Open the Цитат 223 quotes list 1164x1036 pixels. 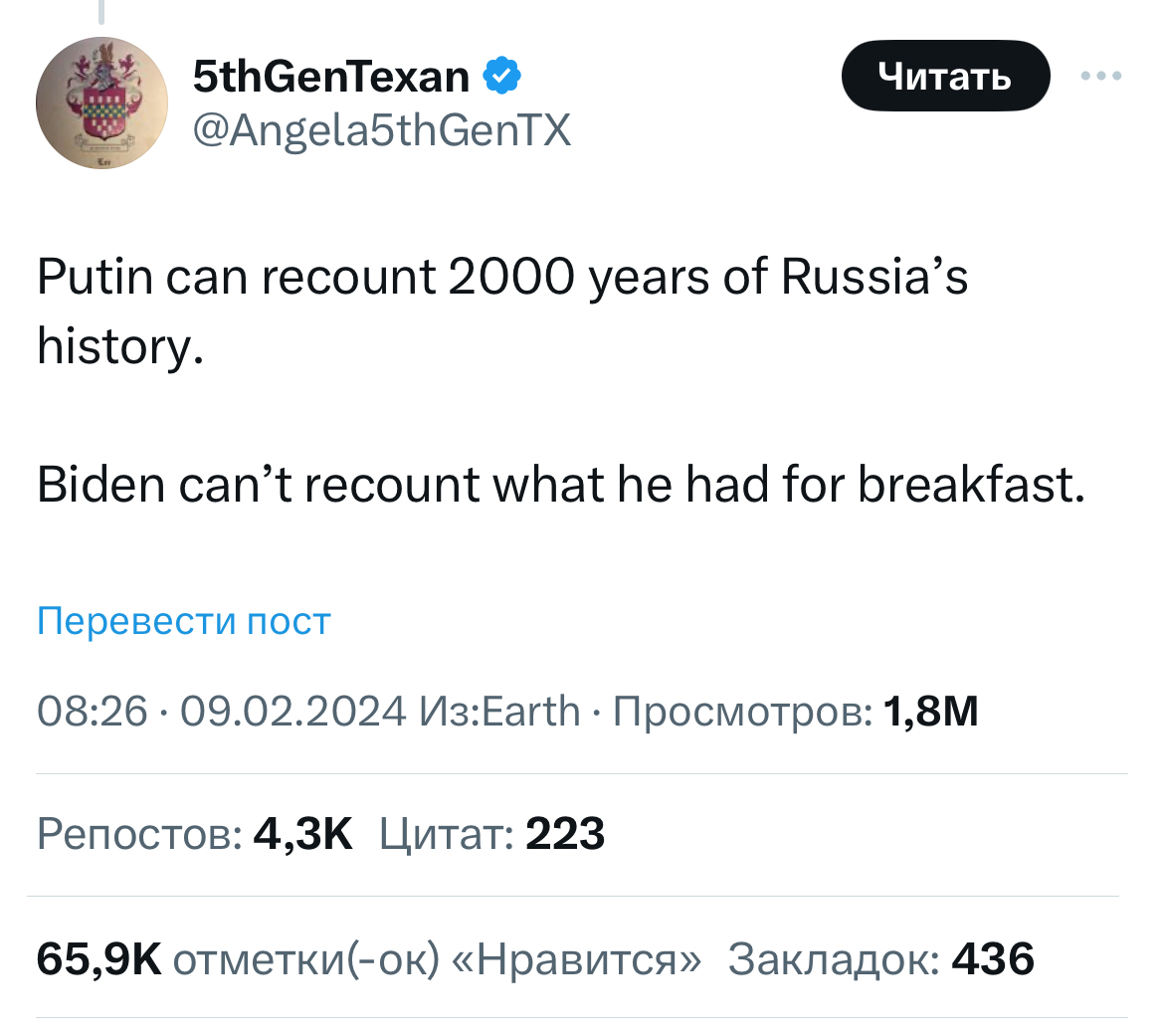tap(492, 834)
